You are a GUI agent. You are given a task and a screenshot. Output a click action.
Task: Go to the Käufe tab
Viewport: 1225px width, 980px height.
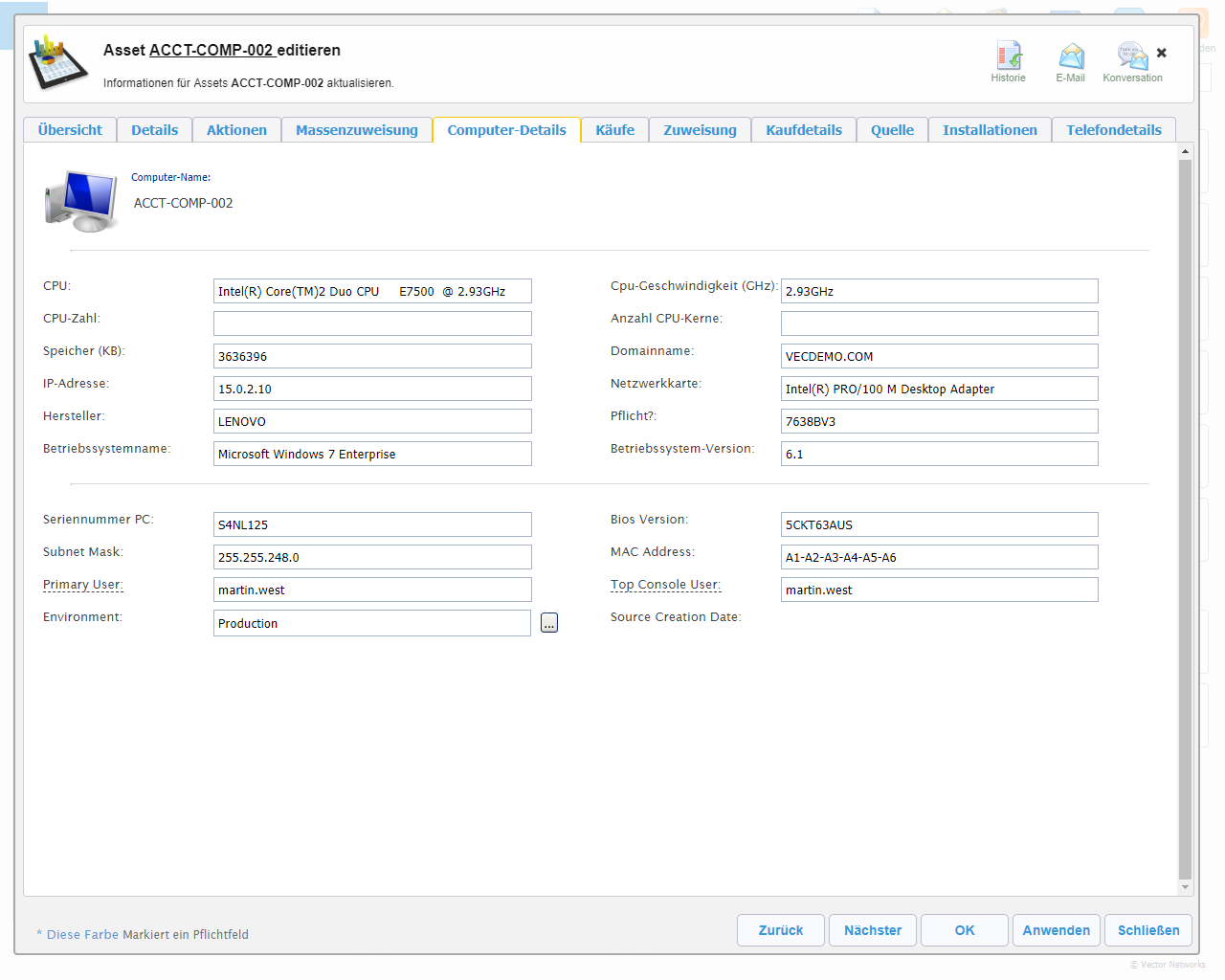click(615, 130)
